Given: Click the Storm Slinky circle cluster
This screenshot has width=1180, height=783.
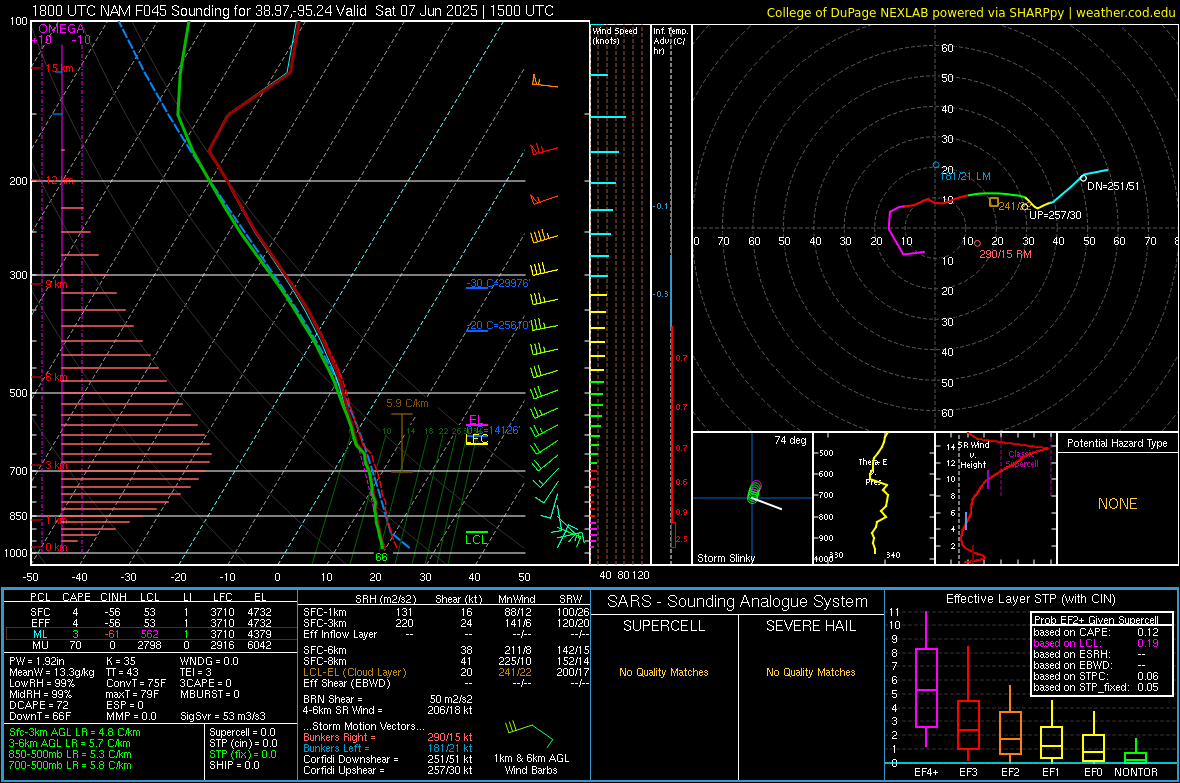Looking at the screenshot, I should pyautogui.click(x=754, y=492).
